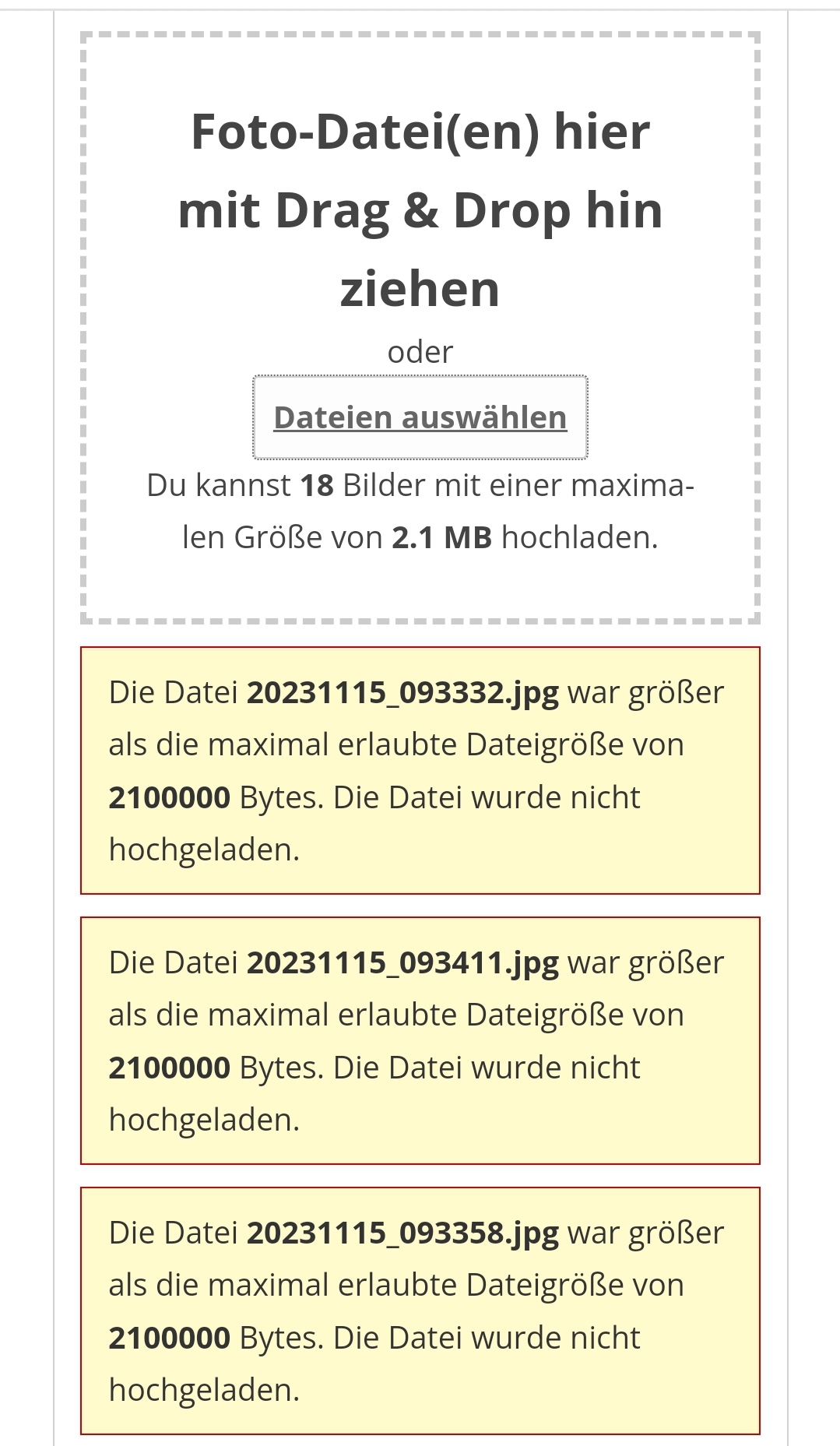Click "war größer" in the first error box
Screen dimensions: 840x1446
[x=646, y=692]
